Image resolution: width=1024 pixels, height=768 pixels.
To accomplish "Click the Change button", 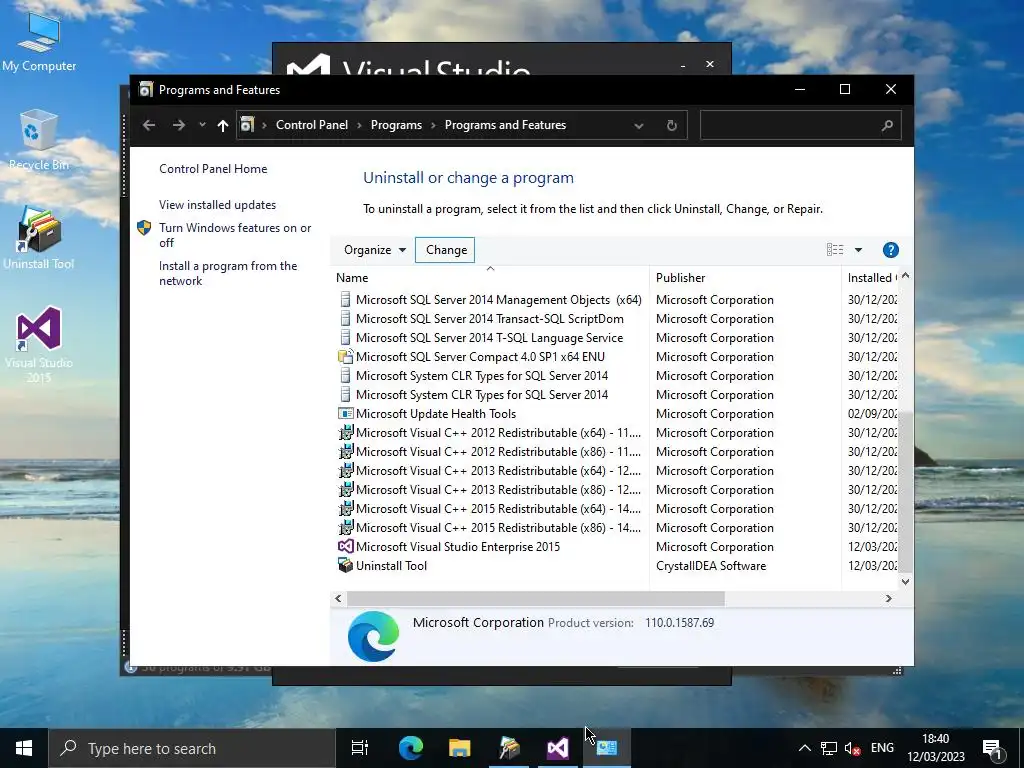I will (x=446, y=250).
